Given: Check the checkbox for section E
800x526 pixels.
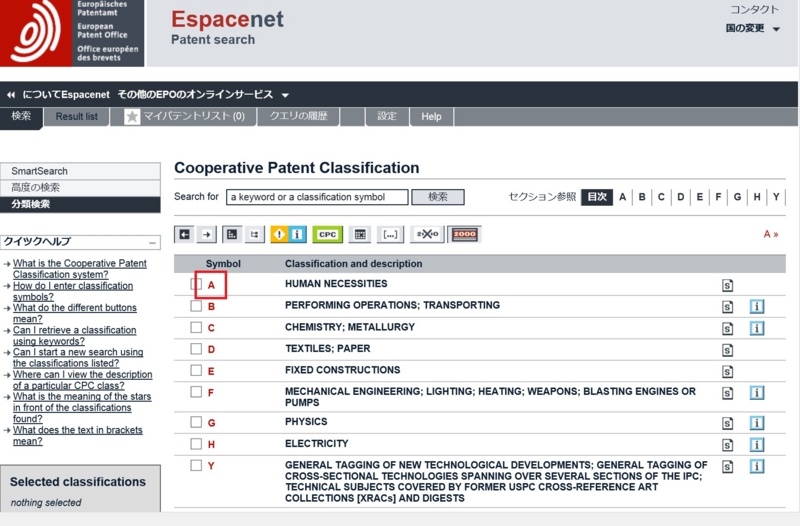Looking at the screenshot, I should coord(196,370).
